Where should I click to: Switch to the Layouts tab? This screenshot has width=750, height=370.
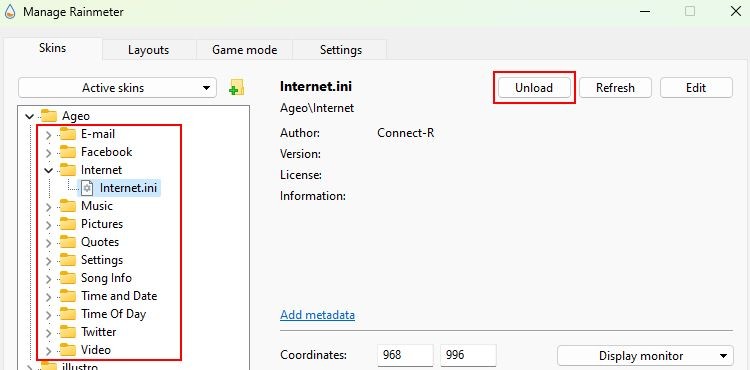tap(148, 50)
